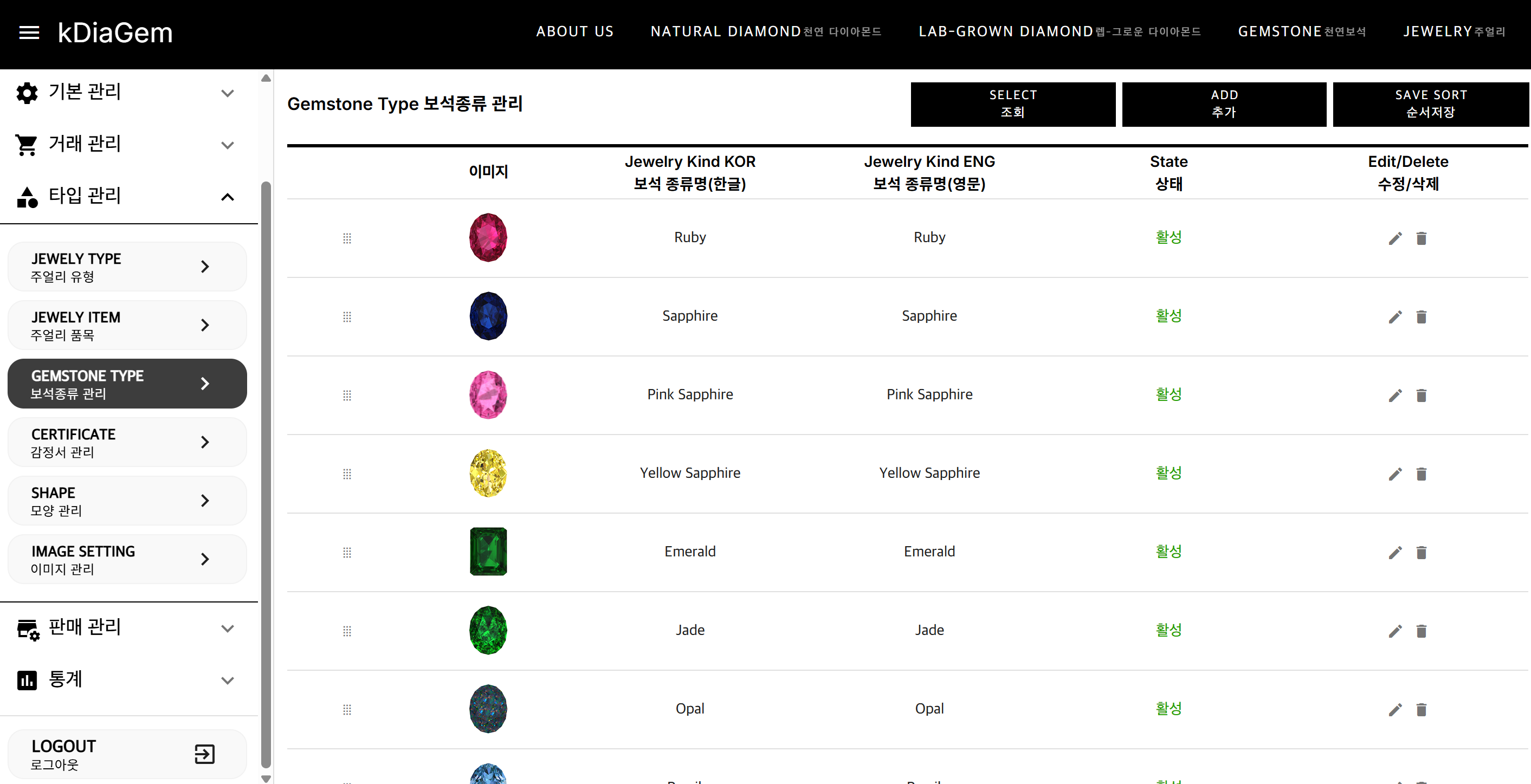Screen dimensions: 1531x784
Task: Click the Emerald gemstone thumbnail
Action: tap(488, 552)
